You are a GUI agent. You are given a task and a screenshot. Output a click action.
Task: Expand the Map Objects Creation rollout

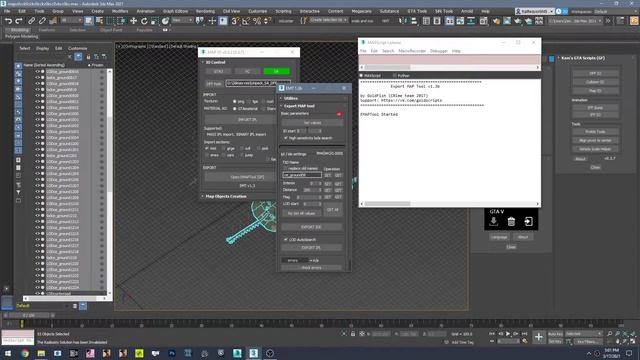(226, 196)
